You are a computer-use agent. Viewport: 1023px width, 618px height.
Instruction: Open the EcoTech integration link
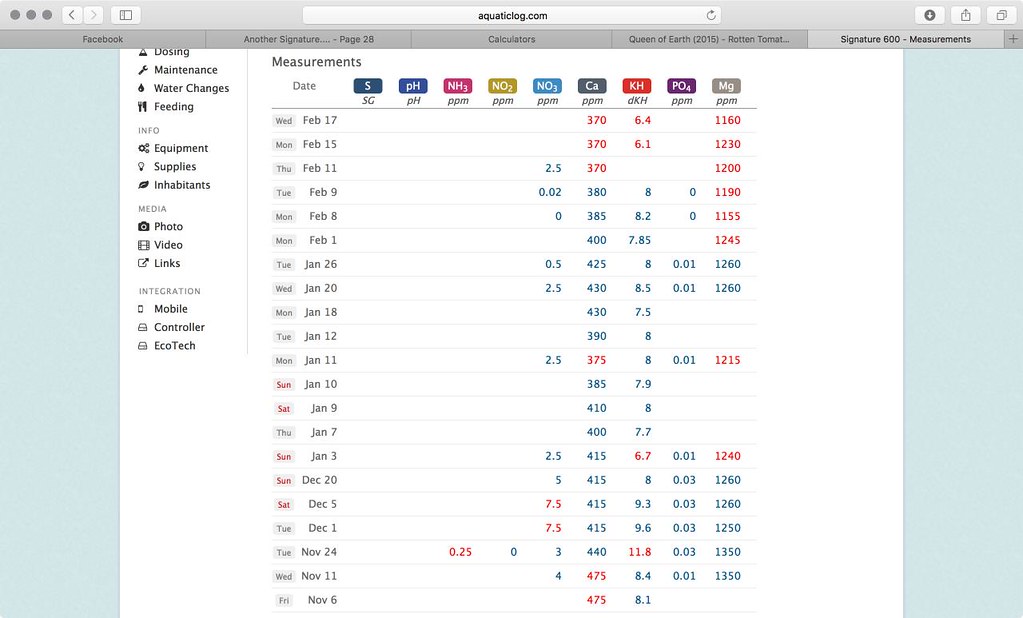(x=174, y=346)
